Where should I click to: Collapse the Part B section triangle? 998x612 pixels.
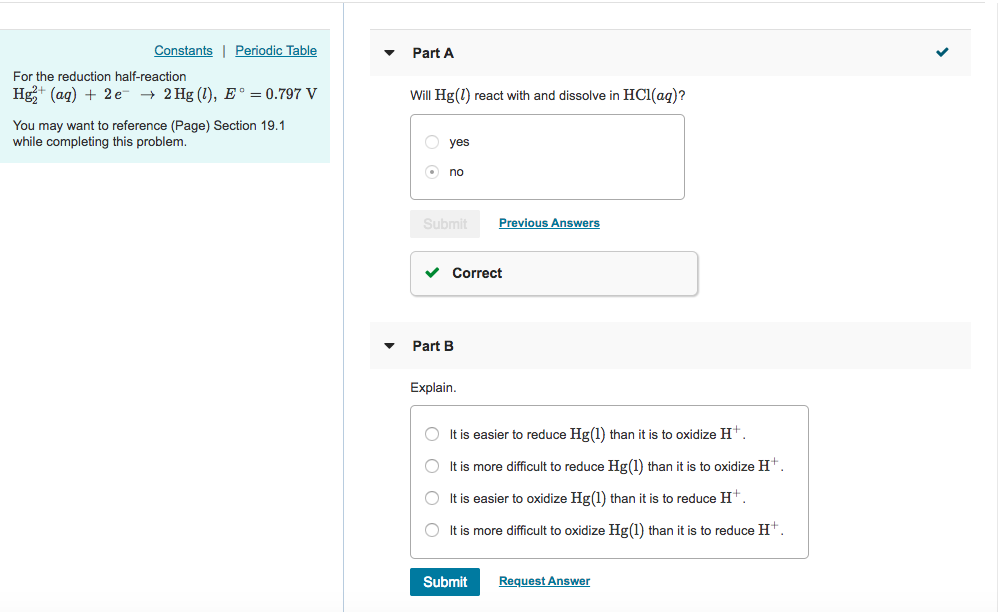point(389,346)
